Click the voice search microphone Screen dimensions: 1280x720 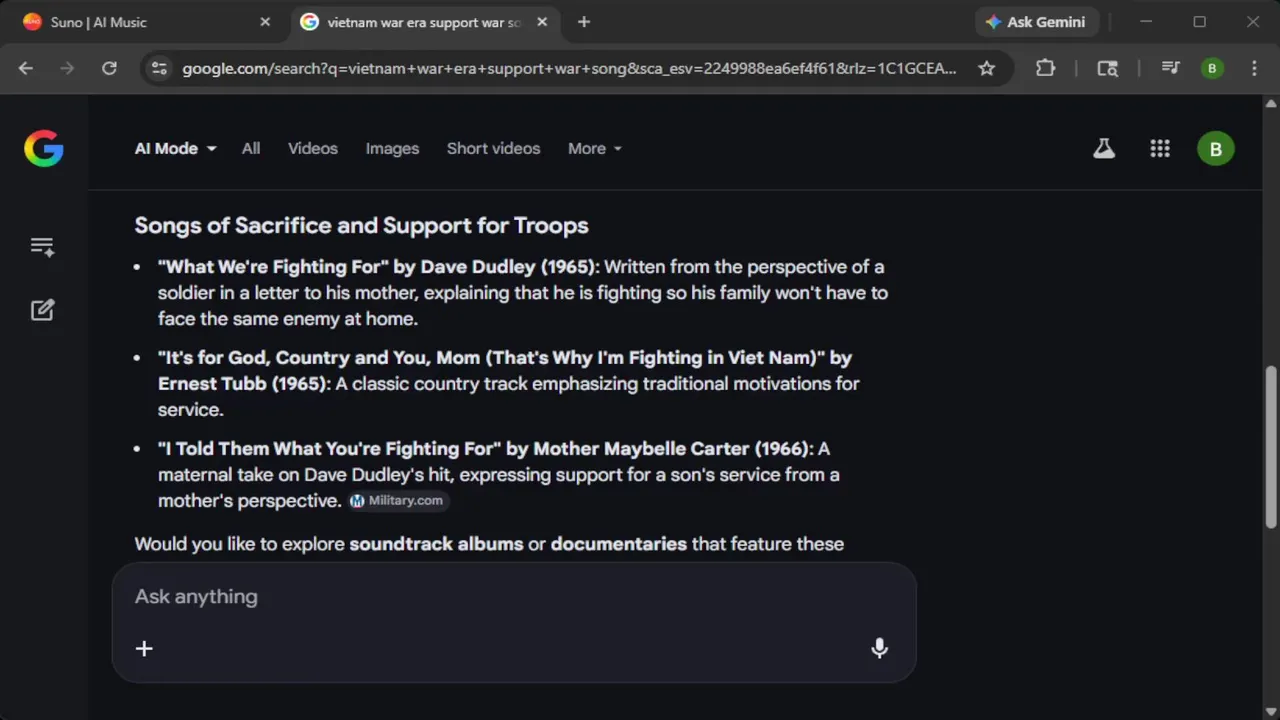pyautogui.click(x=879, y=648)
